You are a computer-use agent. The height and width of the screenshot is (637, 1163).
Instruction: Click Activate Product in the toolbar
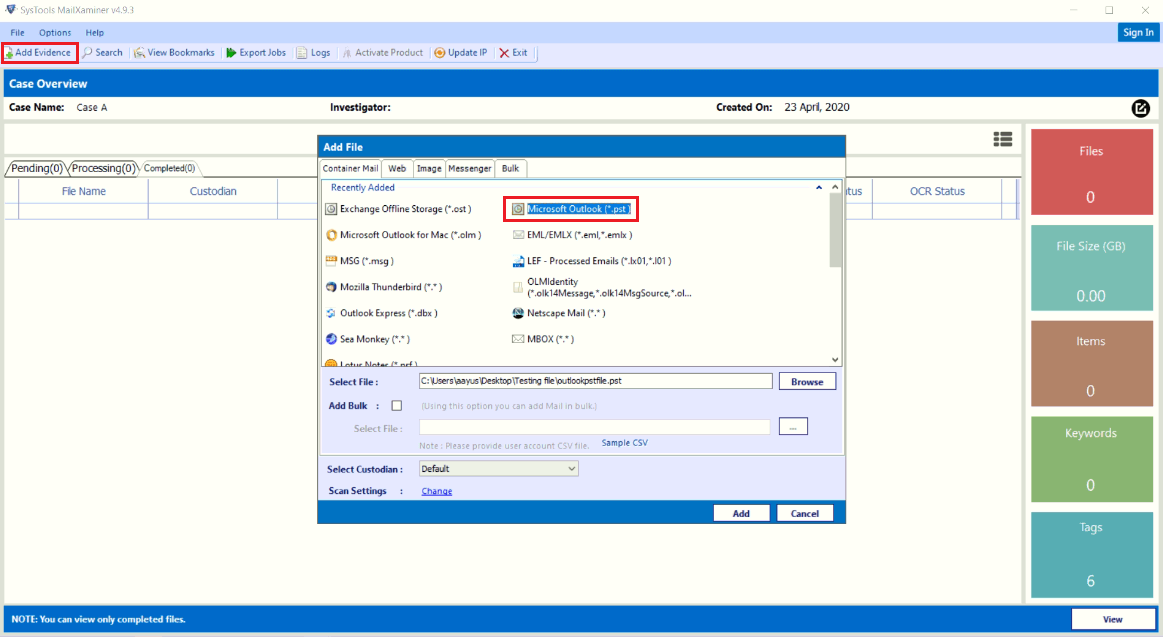382,53
